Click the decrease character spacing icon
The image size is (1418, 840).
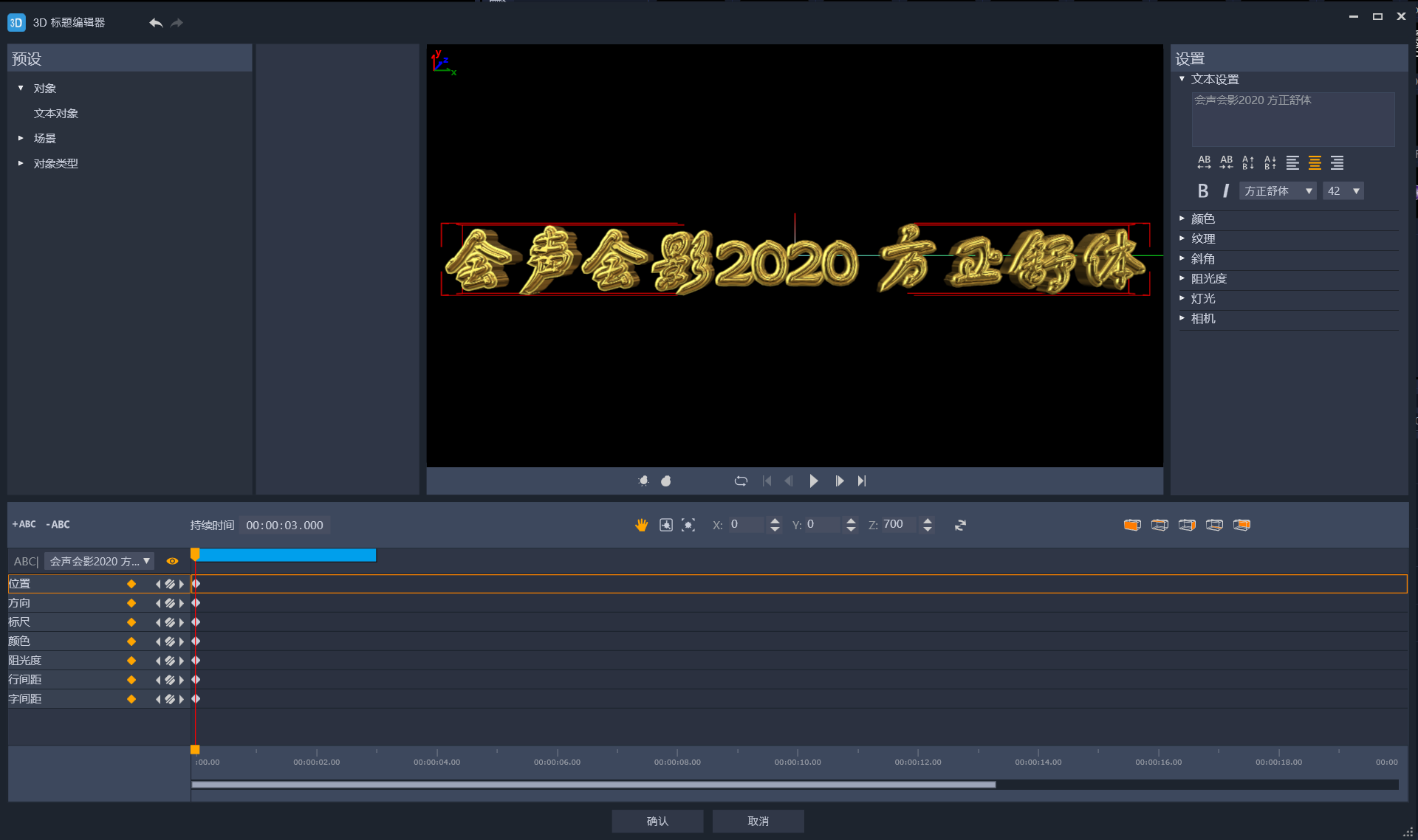click(x=1226, y=162)
